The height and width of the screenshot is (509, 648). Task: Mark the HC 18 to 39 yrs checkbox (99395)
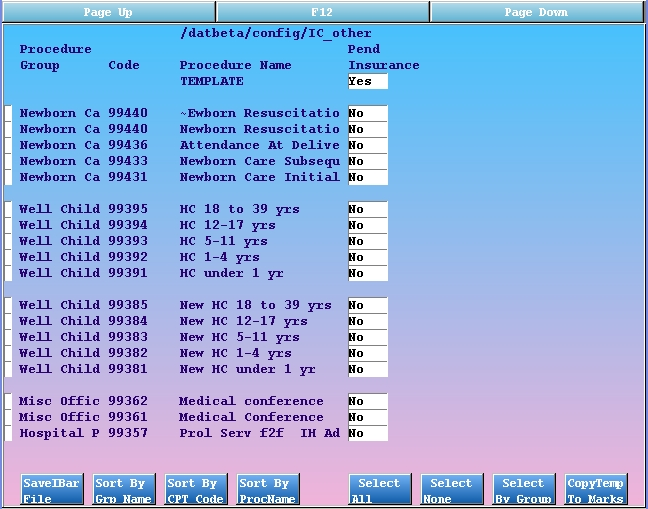(8, 209)
